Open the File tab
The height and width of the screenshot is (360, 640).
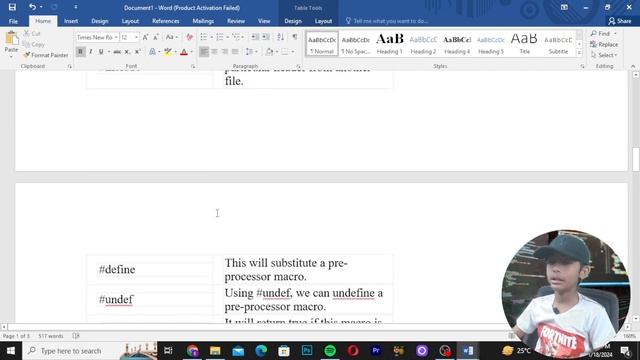click(13, 21)
